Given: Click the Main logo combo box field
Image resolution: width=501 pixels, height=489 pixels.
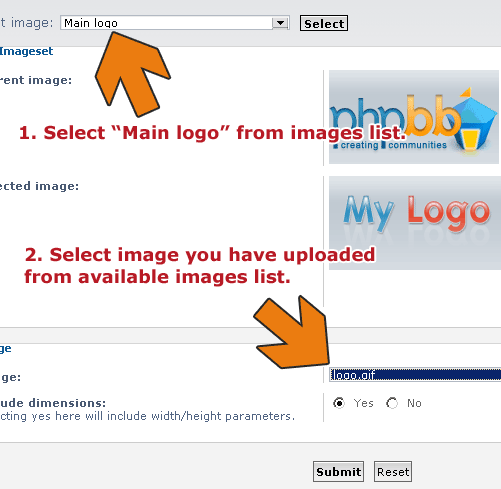Looking at the screenshot, I should tap(175, 23).
